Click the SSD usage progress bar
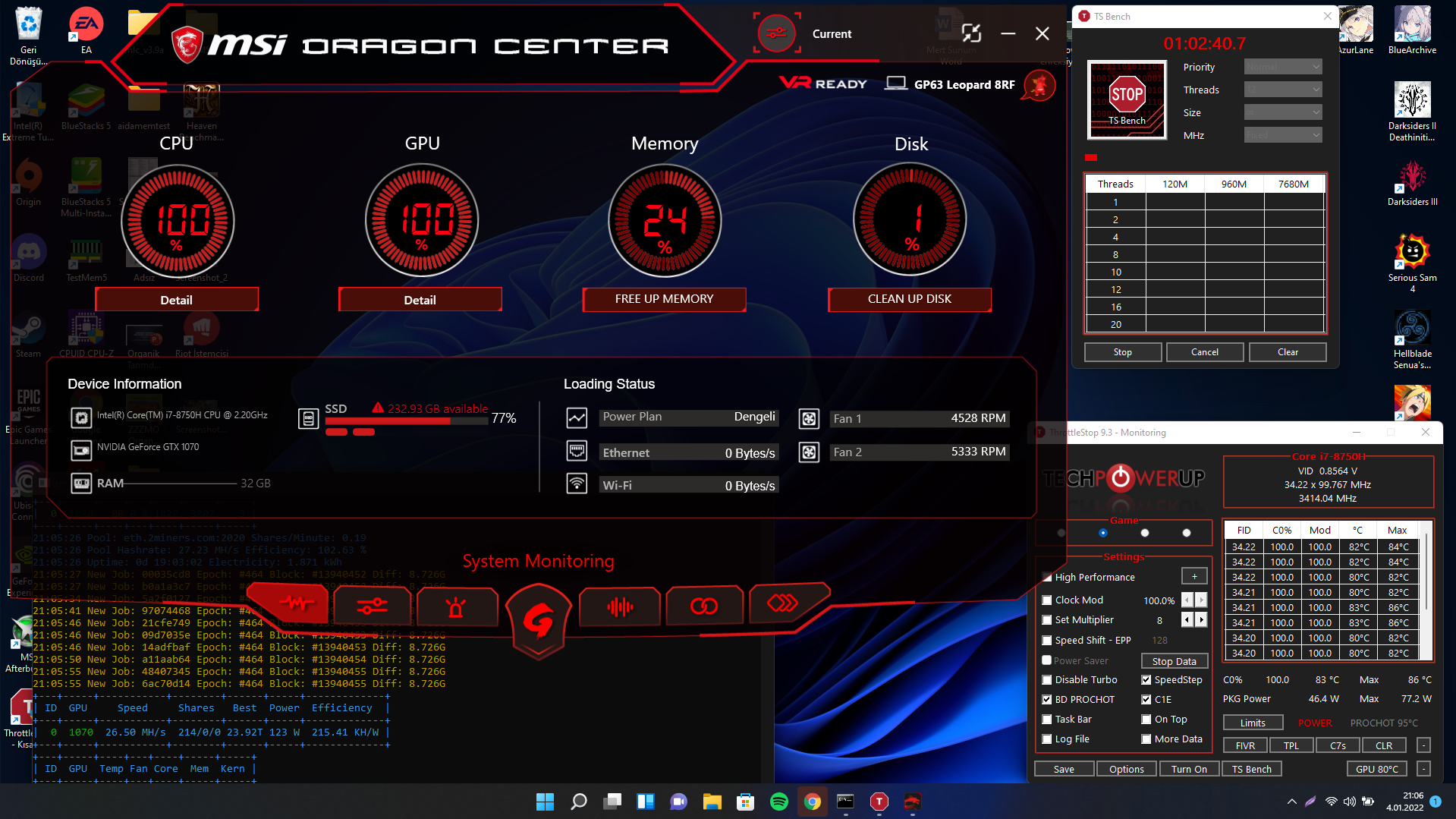The width and height of the screenshot is (1456, 819). [x=407, y=421]
